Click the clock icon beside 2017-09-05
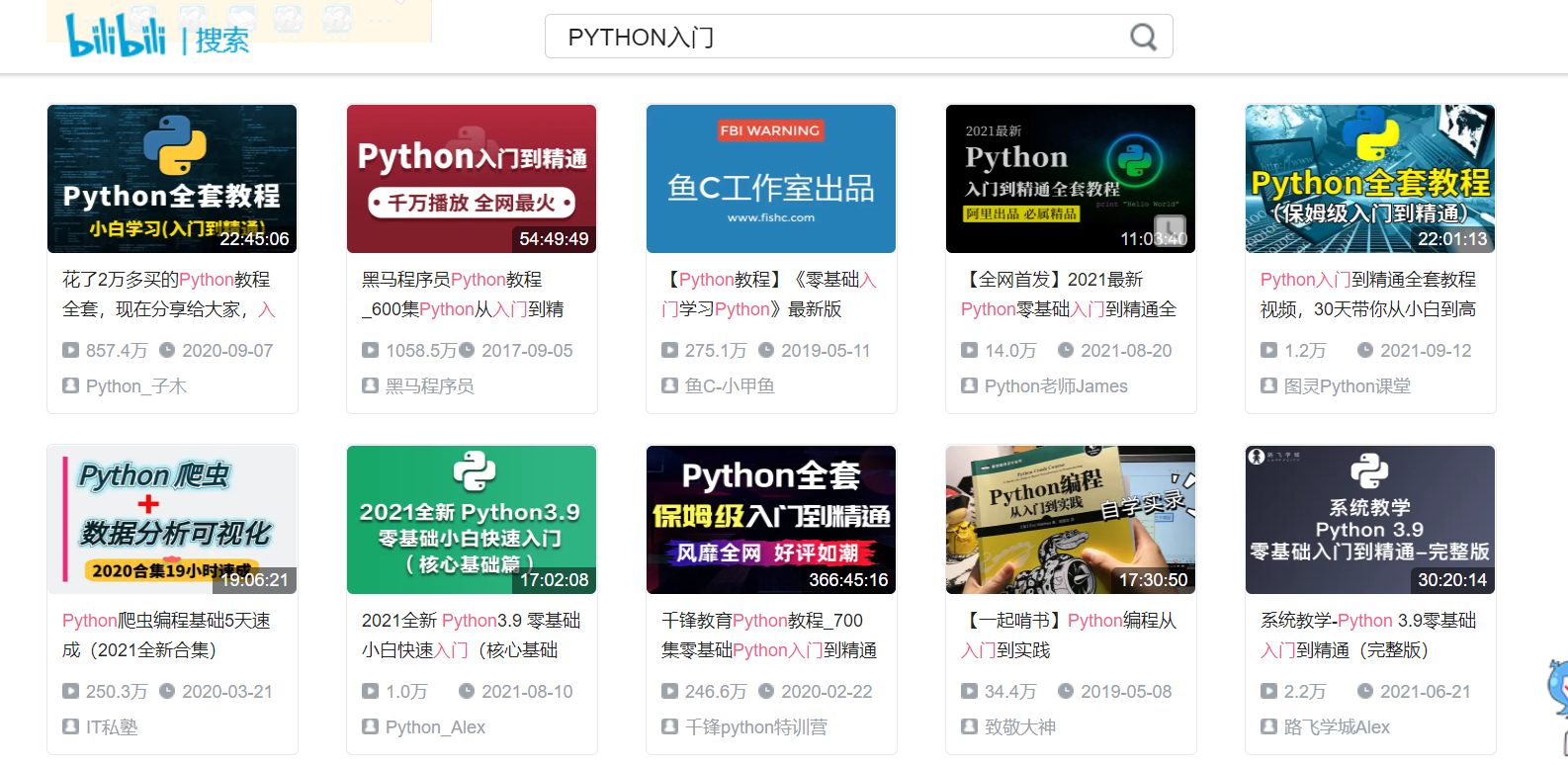The height and width of the screenshot is (765, 1568). (467, 350)
